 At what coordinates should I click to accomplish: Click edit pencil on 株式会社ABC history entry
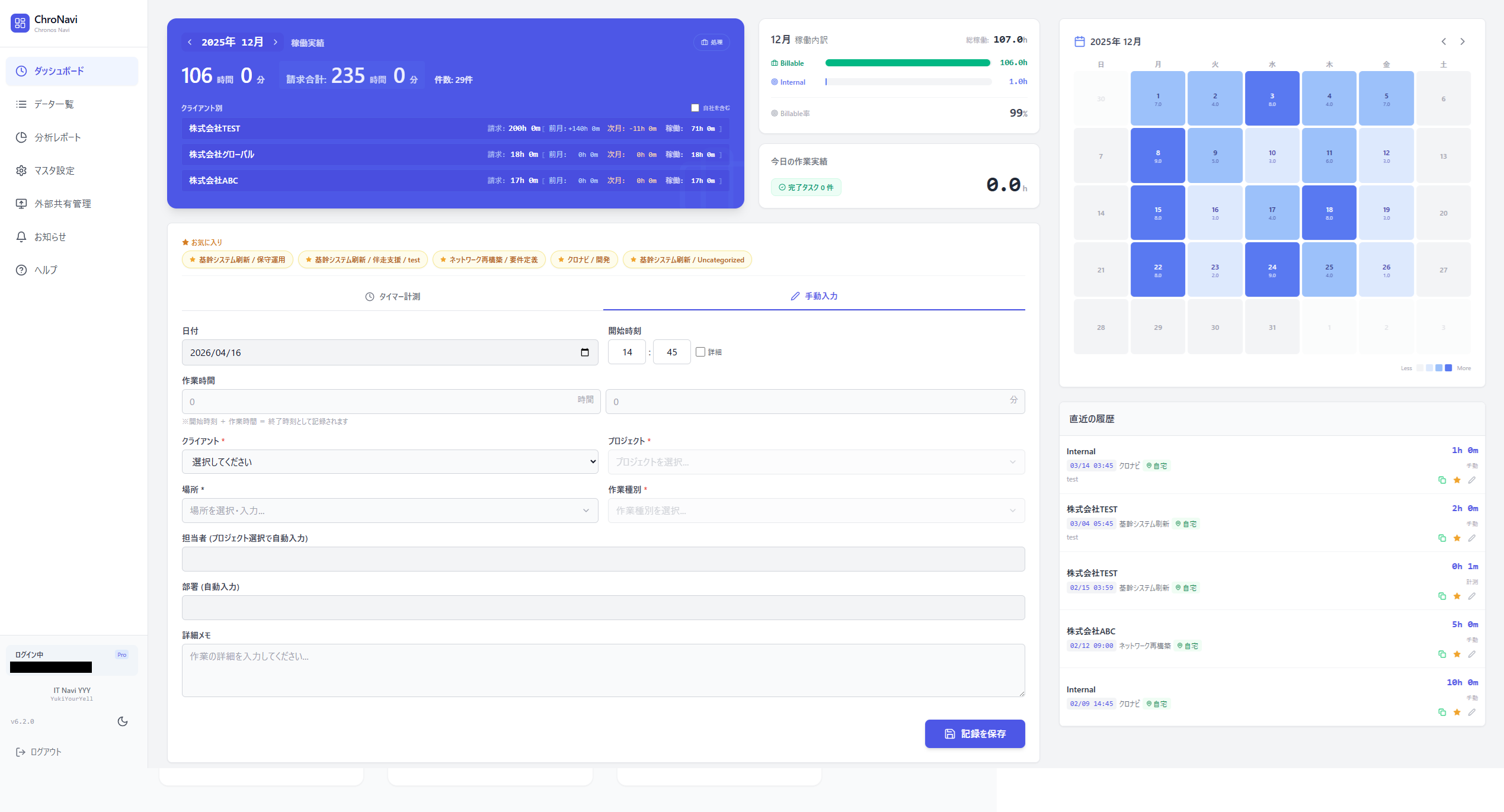click(x=1472, y=654)
